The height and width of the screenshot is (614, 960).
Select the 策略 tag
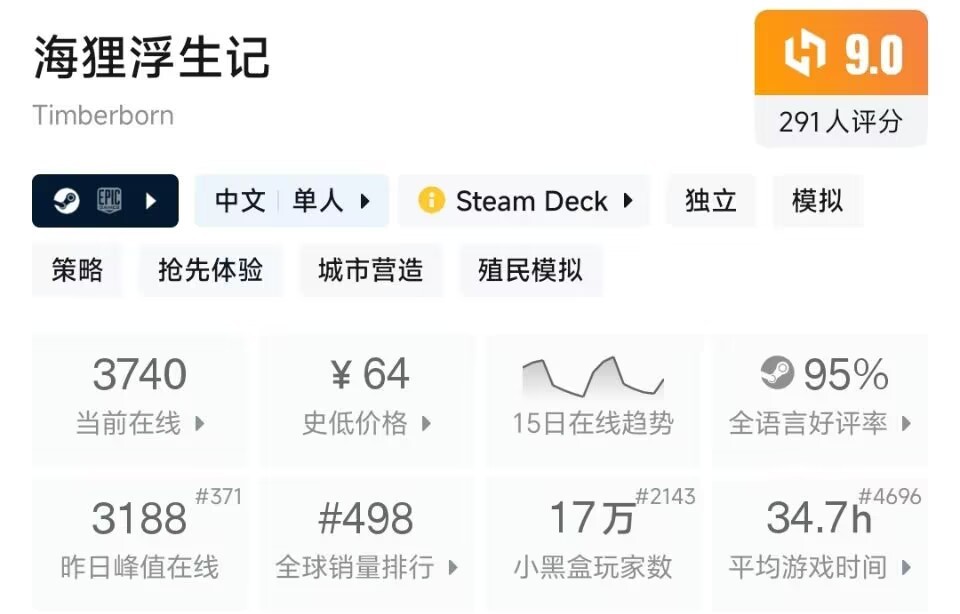[x=77, y=270]
